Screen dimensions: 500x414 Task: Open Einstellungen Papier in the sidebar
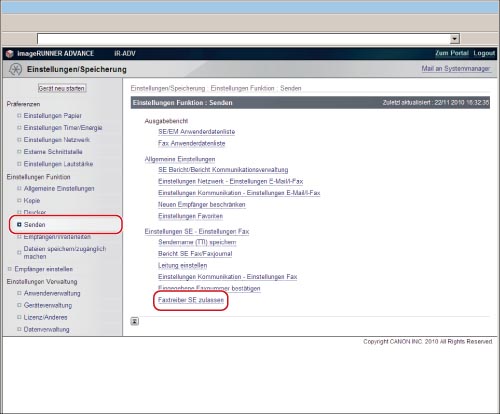pyautogui.click(x=53, y=116)
